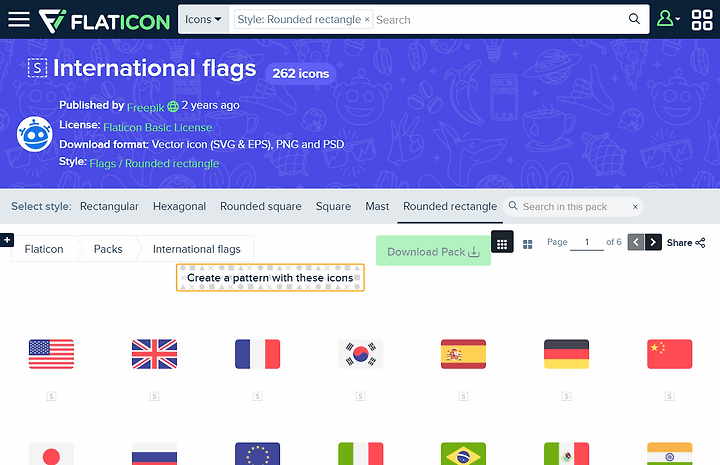Open the China flag icon
The width and height of the screenshot is (720, 465).
coord(669,354)
